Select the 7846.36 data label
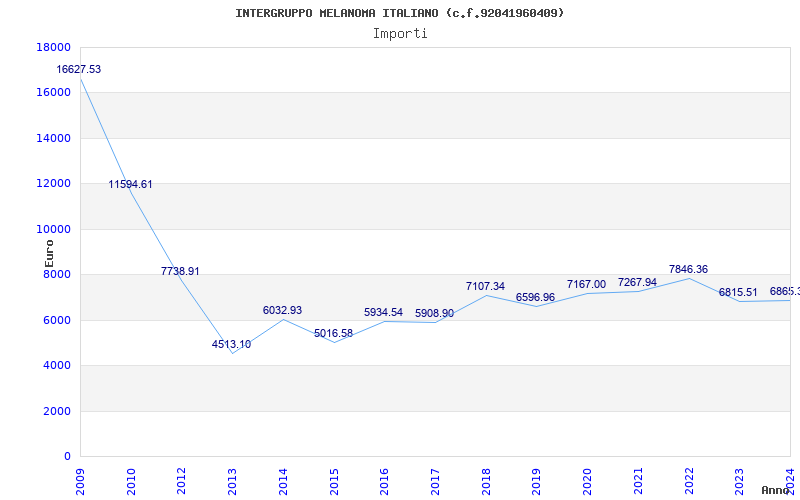Image resolution: width=800 pixels, height=500 pixels. coord(688,269)
